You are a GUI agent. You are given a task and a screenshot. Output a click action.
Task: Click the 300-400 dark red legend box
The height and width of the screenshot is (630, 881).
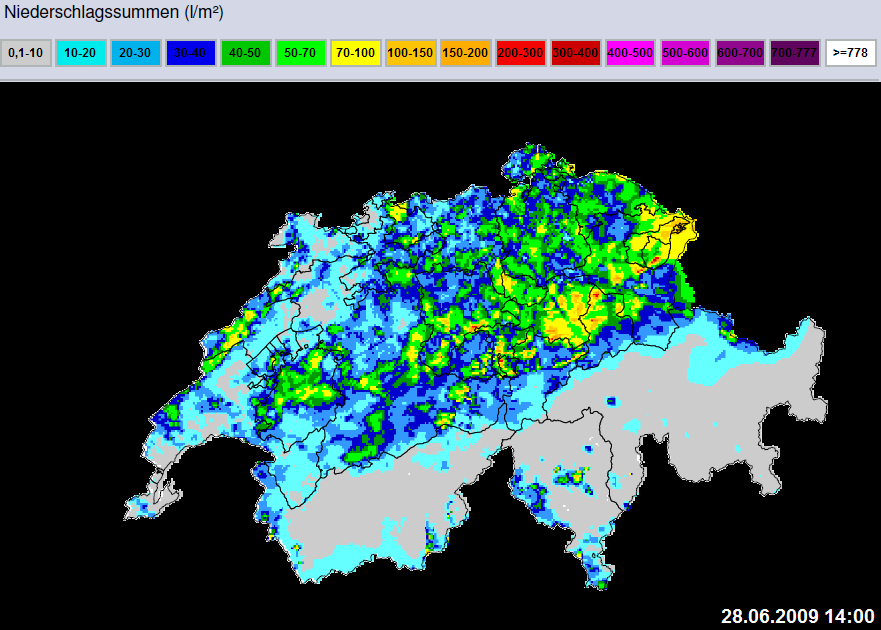point(576,53)
